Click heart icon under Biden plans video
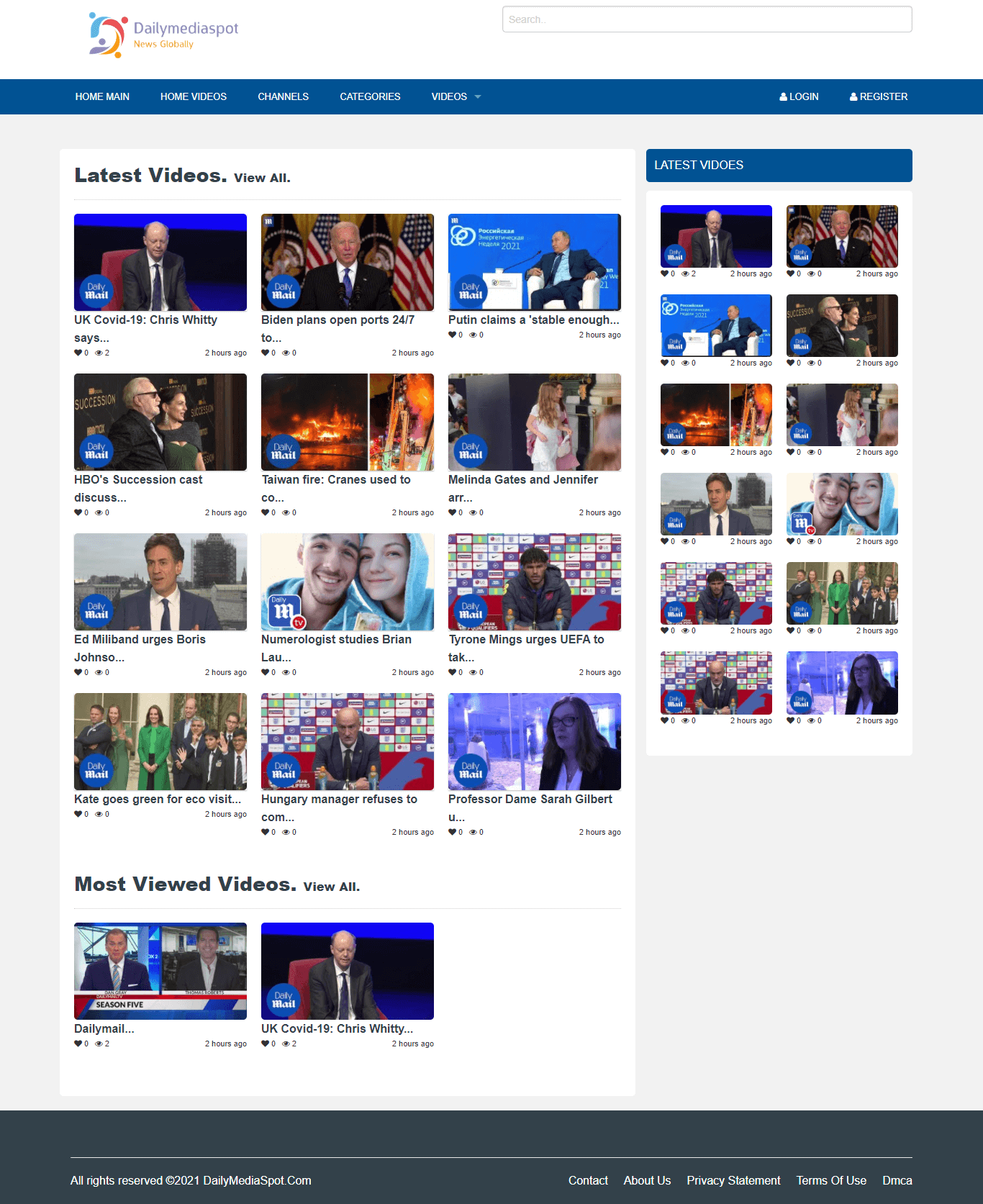 (265, 353)
